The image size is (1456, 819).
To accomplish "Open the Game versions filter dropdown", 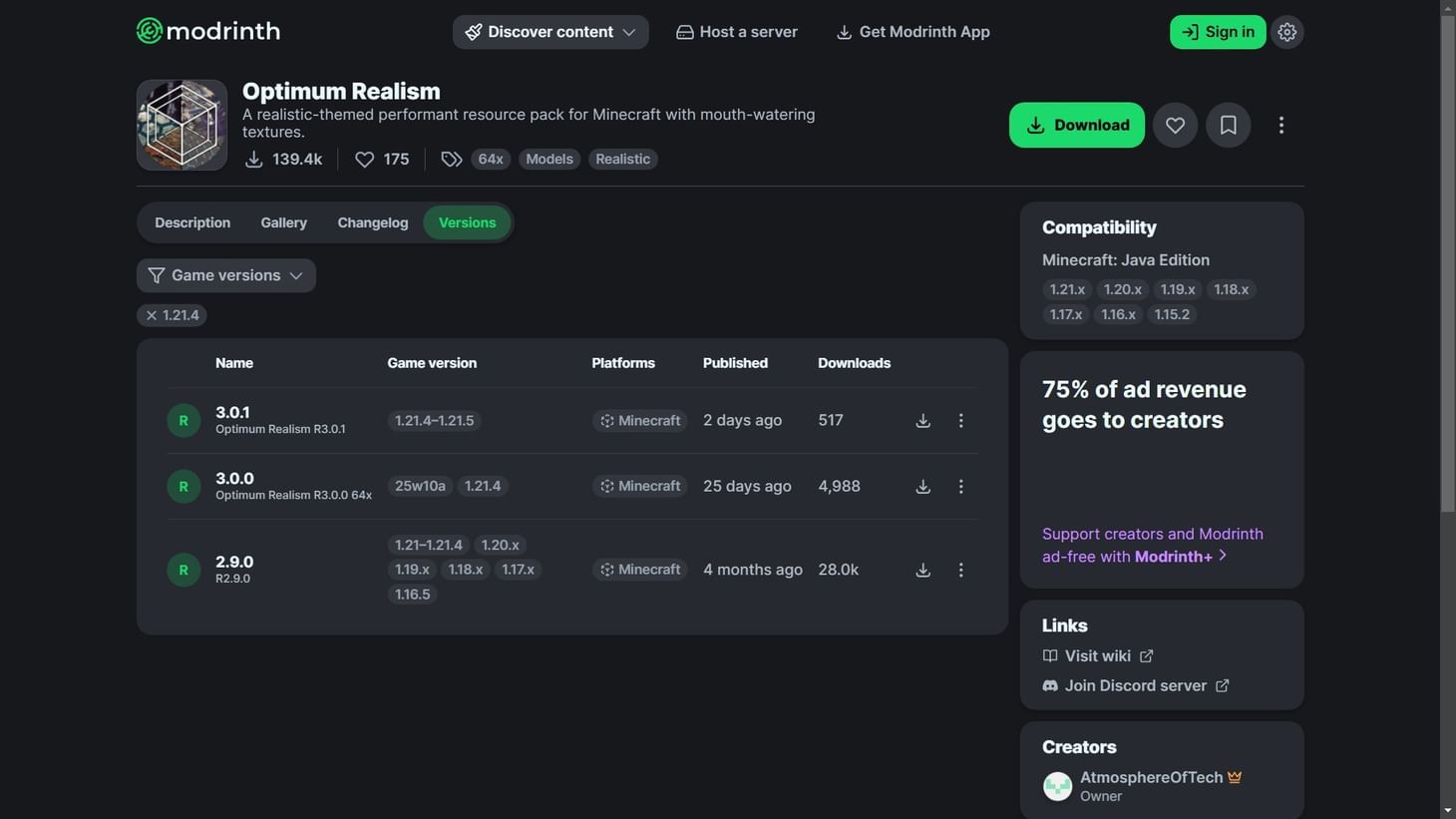I will click(x=226, y=275).
